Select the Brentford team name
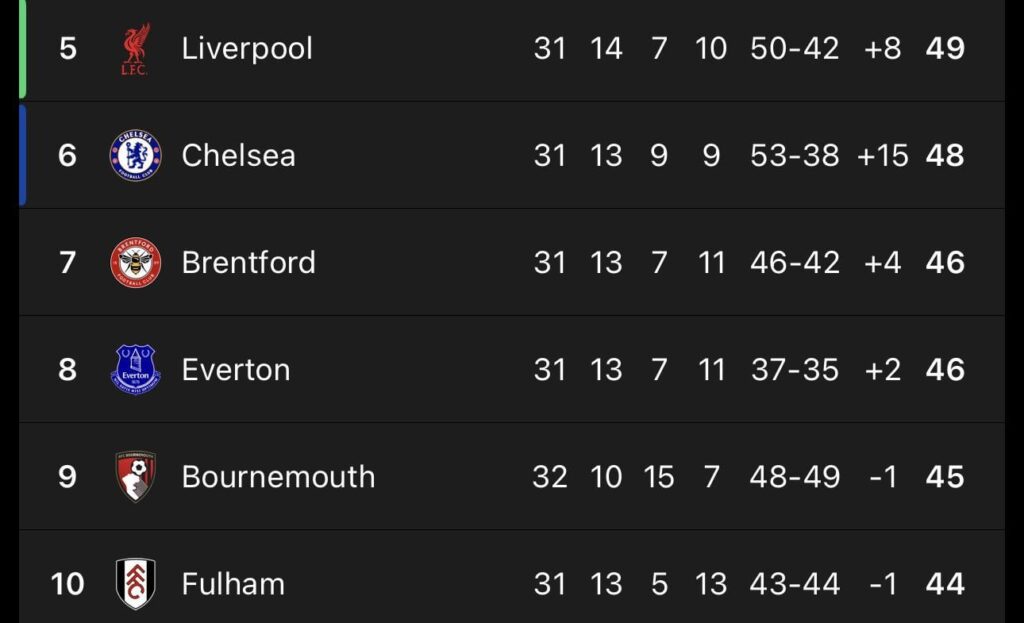 (x=248, y=263)
